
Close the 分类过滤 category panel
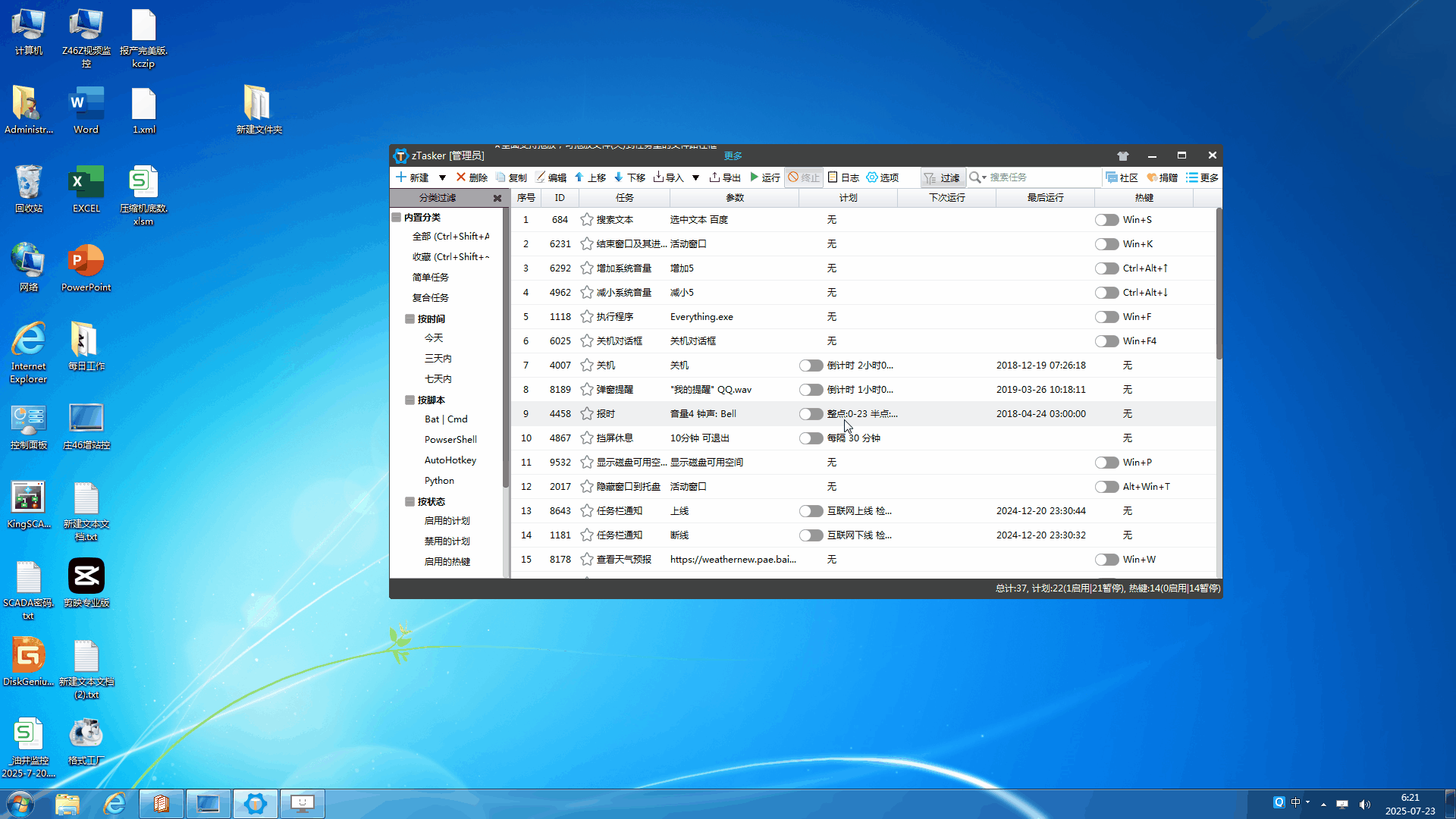coord(497,198)
